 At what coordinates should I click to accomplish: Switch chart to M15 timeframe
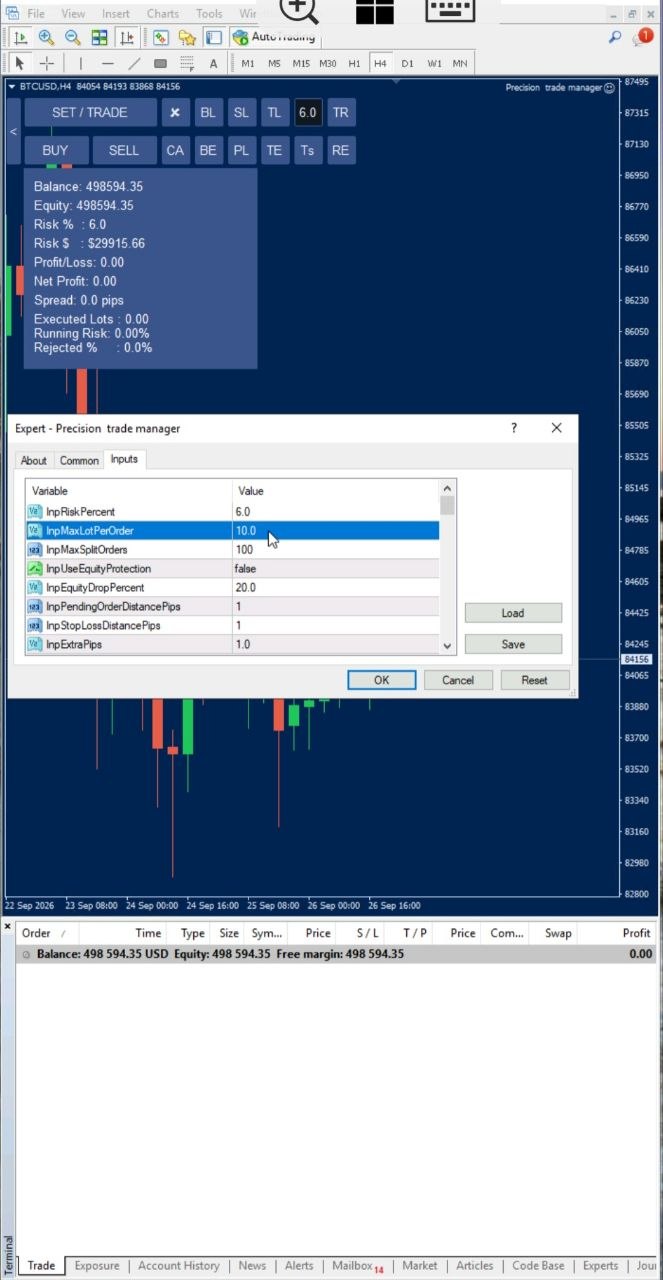pyautogui.click(x=301, y=63)
